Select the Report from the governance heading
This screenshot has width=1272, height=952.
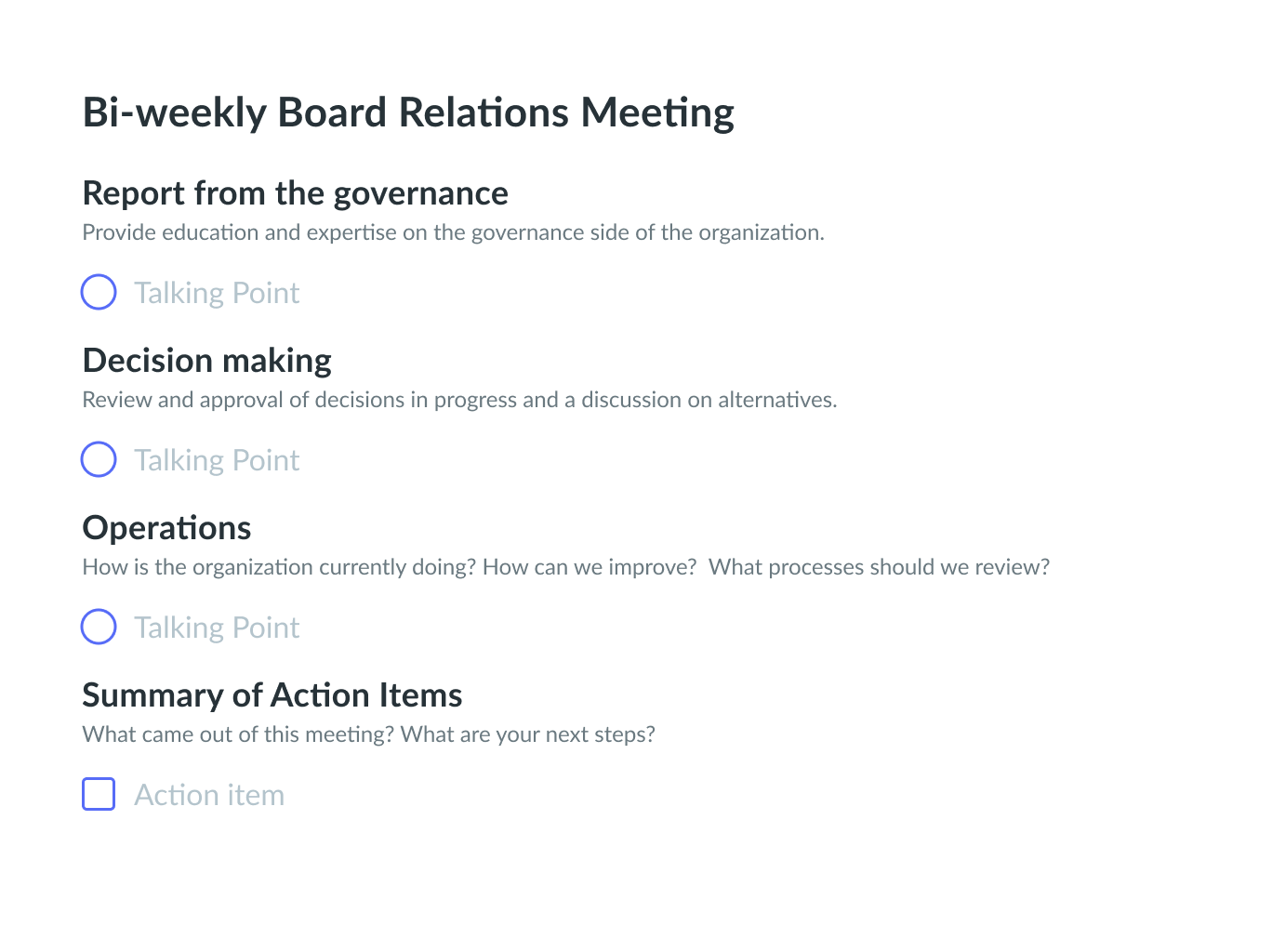click(x=295, y=193)
